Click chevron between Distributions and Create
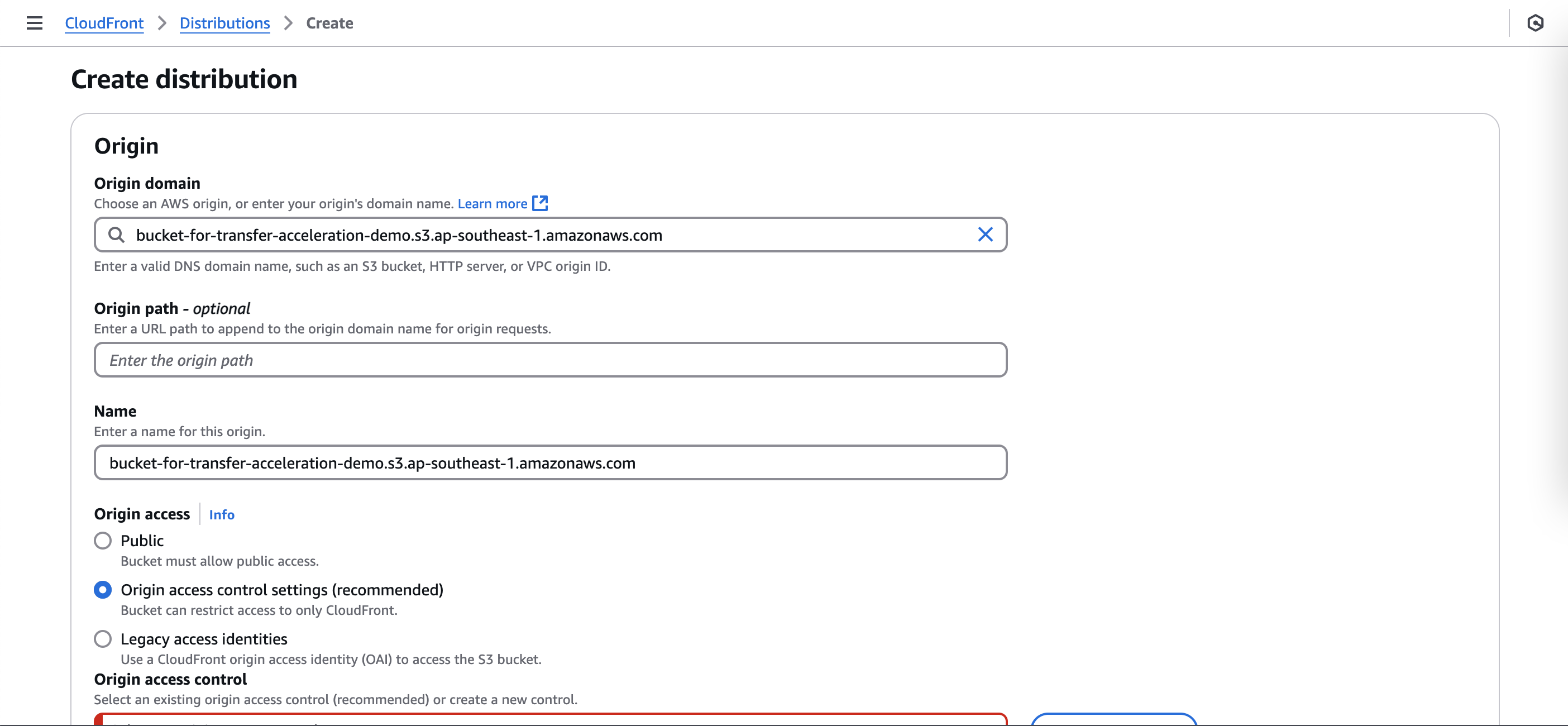This screenshot has width=1568, height=726. pos(289,23)
